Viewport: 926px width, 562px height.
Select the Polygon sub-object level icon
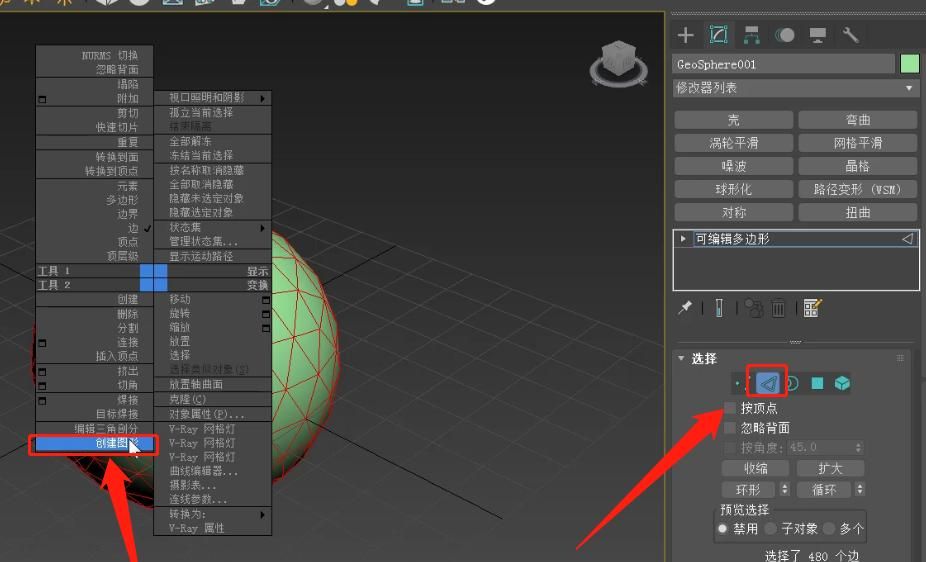point(817,384)
